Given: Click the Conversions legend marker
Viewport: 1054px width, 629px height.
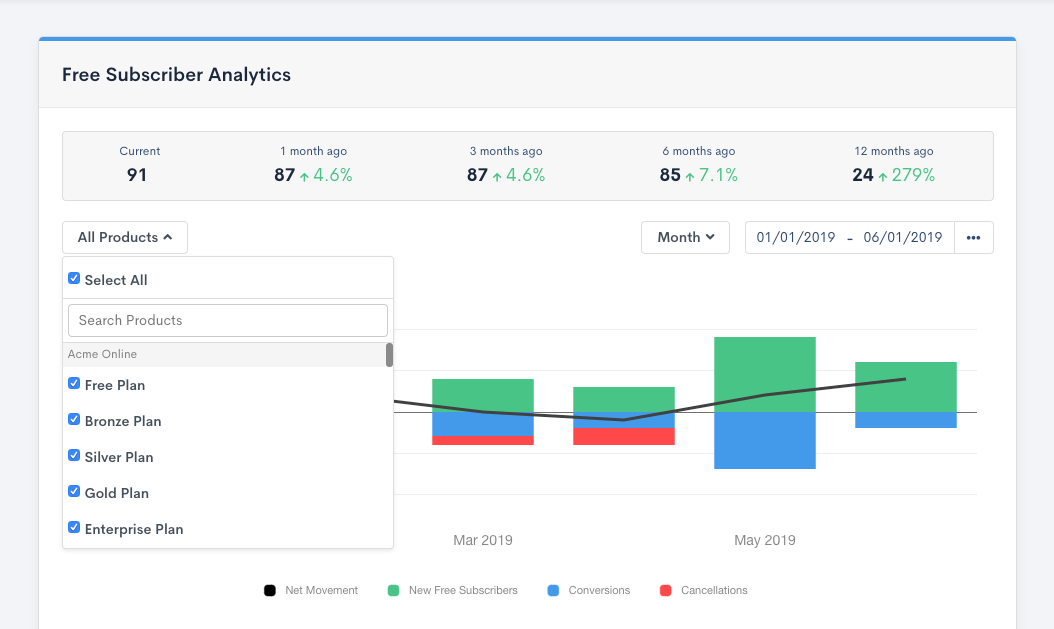Looking at the screenshot, I should pos(553,590).
